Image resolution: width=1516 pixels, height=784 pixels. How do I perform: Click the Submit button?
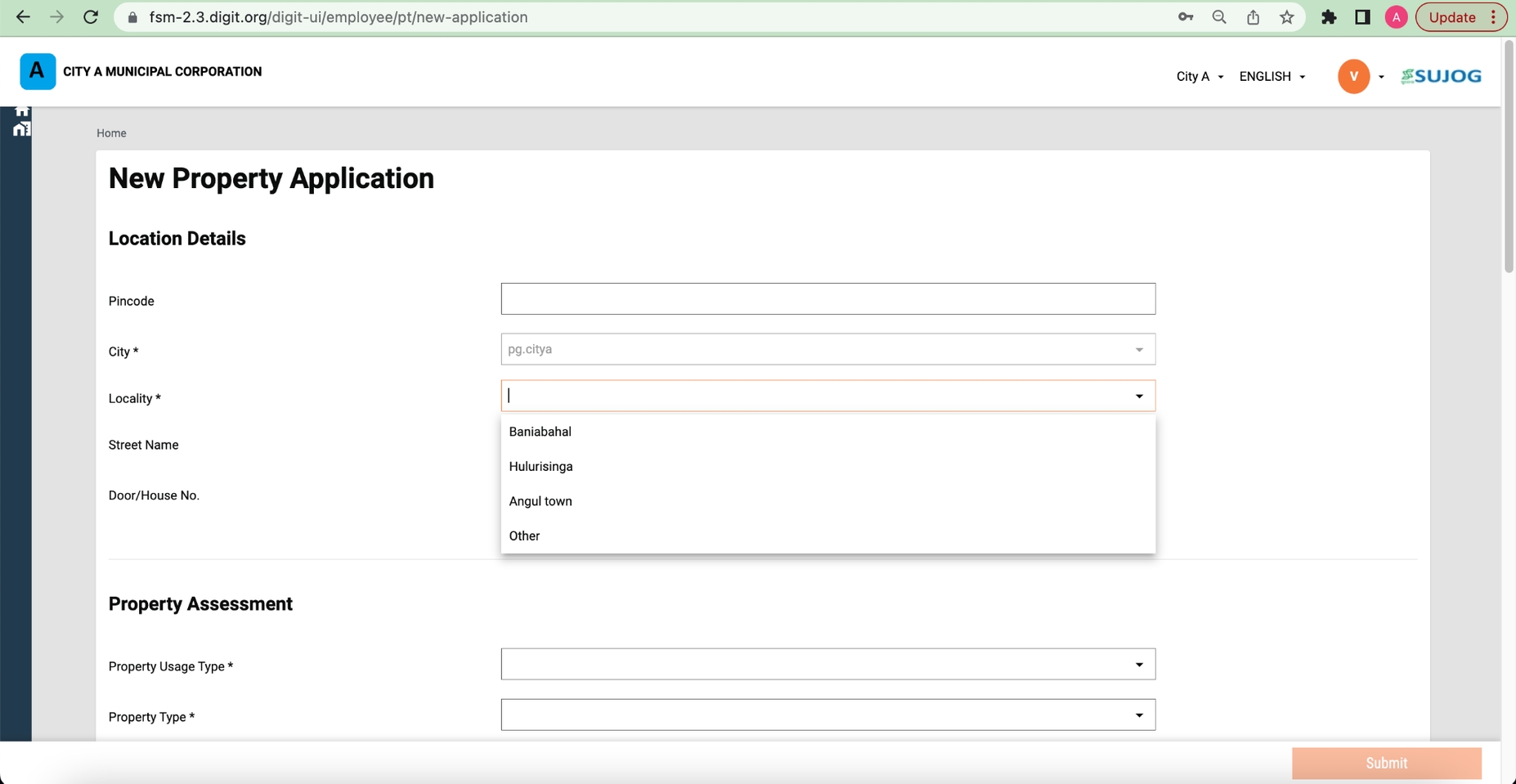pos(1386,763)
